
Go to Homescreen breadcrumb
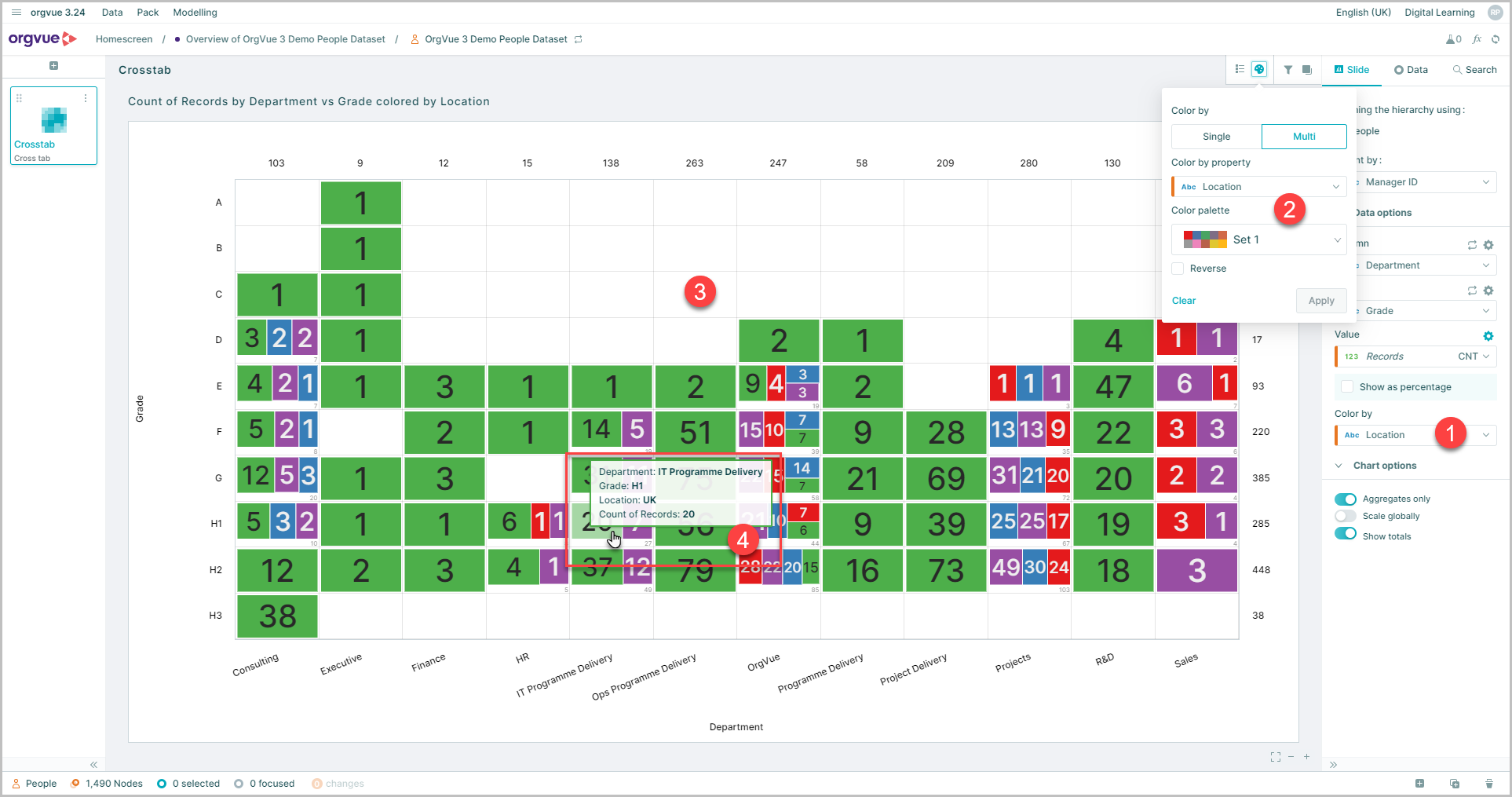[124, 39]
